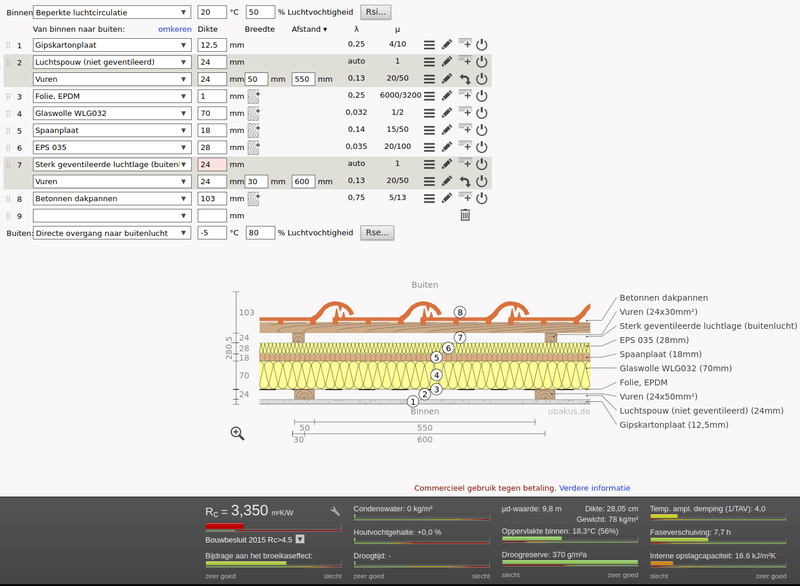Toggle the power icon for EPS 035 layer
The width and height of the screenshot is (800, 586).
pyautogui.click(x=481, y=147)
